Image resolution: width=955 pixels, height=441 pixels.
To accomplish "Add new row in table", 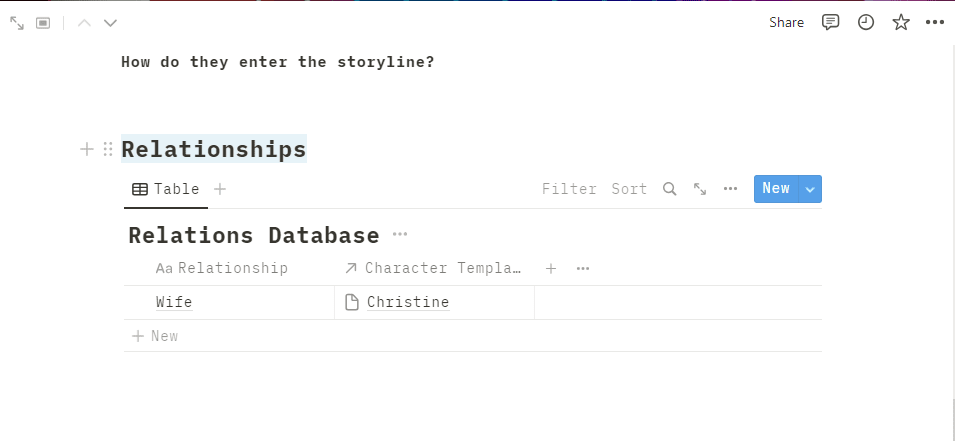I will (x=155, y=336).
